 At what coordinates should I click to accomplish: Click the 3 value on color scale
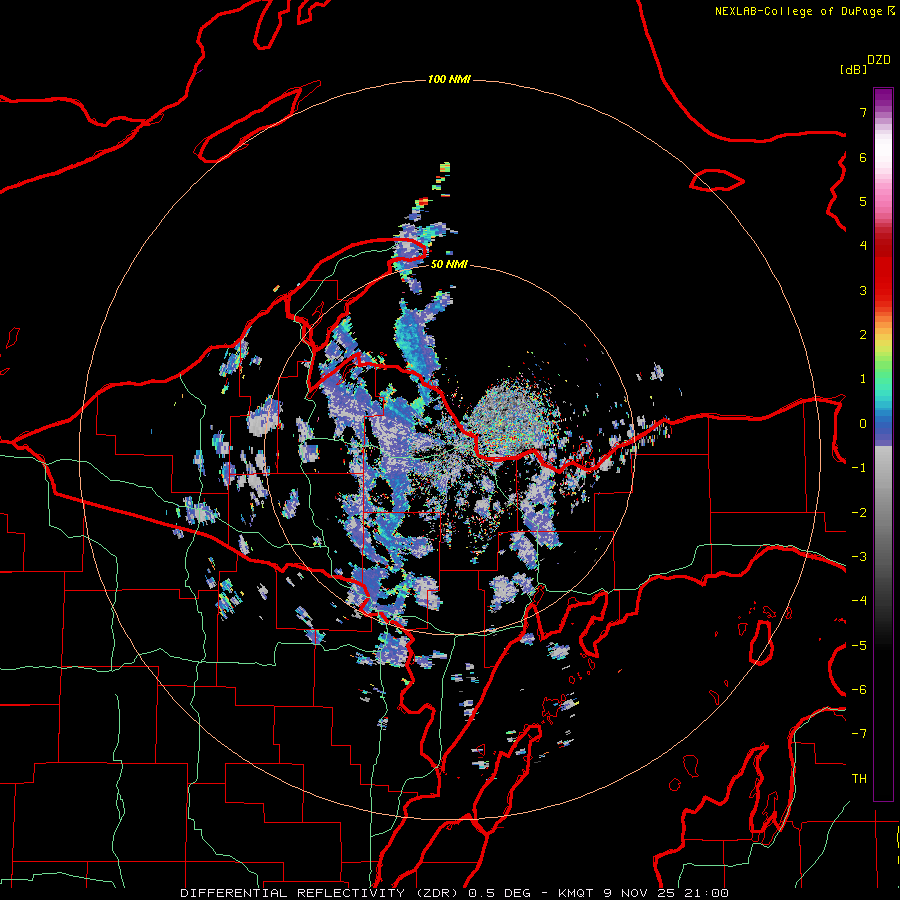tap(863, 290)
